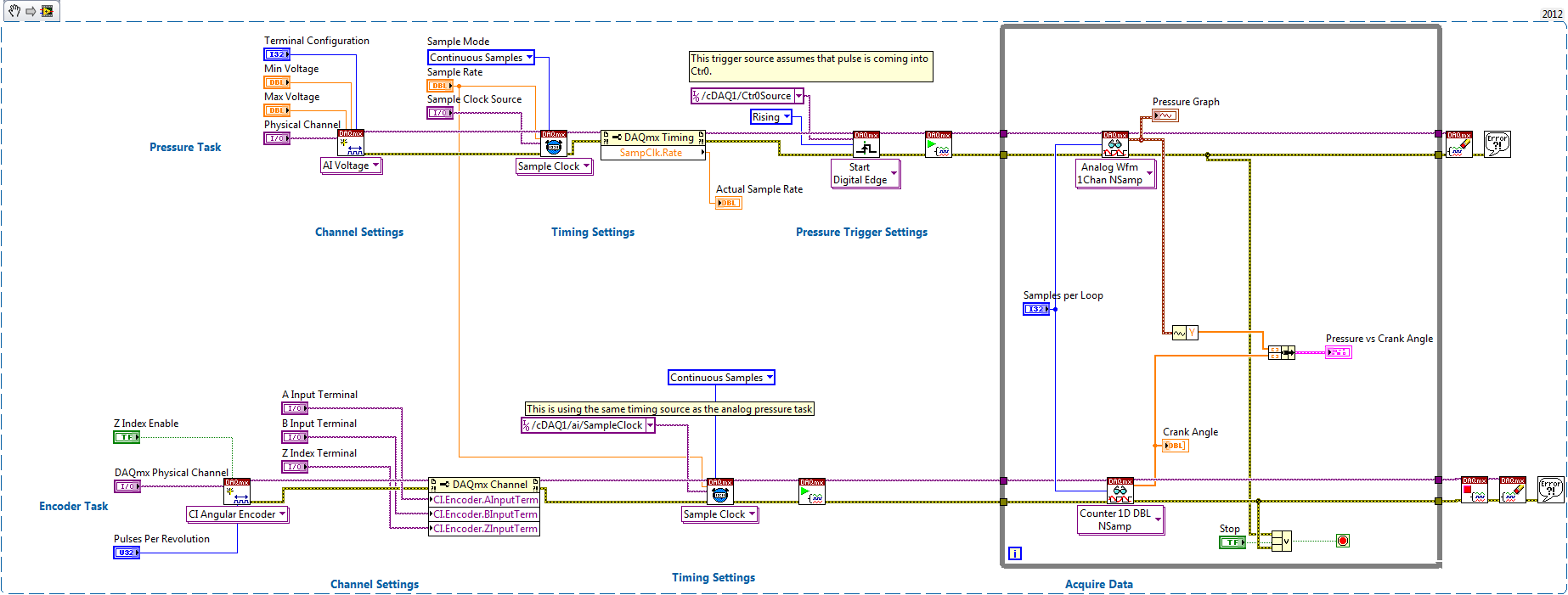Click the SampClk.Rate property item
This screenshot has height=595, width=1568.
pyautogui.click(x=653, y=153)
